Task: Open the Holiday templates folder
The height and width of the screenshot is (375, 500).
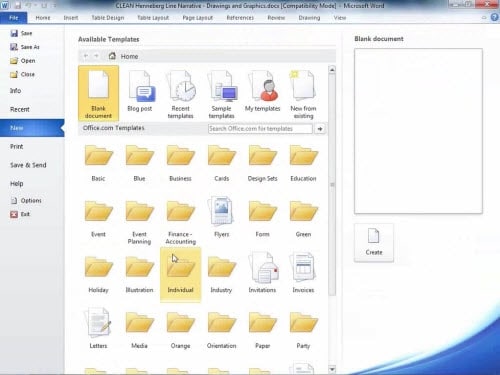Action: (98, 274)
